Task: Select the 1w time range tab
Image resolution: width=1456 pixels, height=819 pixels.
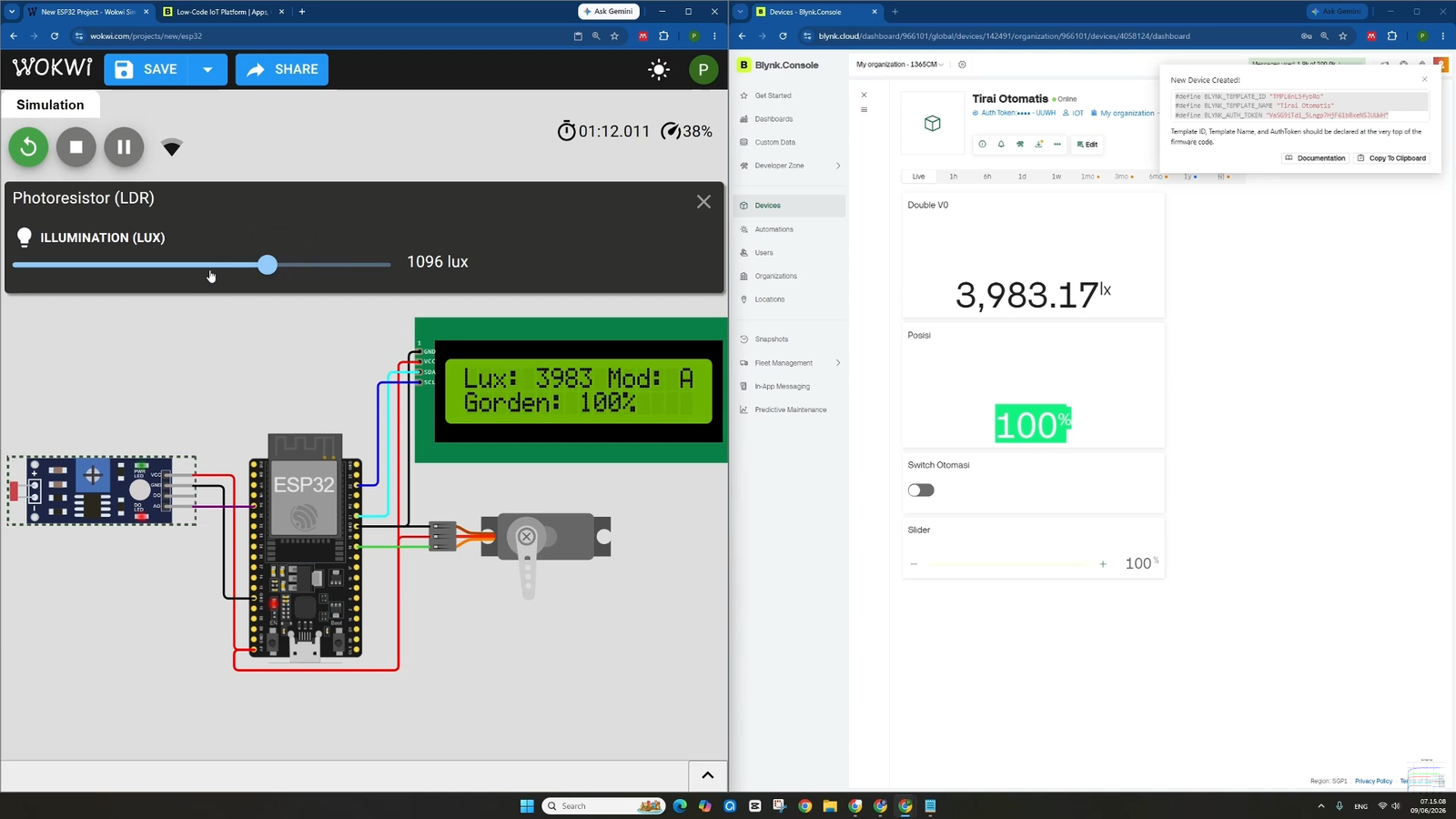Action: [x=1057, y=177]
